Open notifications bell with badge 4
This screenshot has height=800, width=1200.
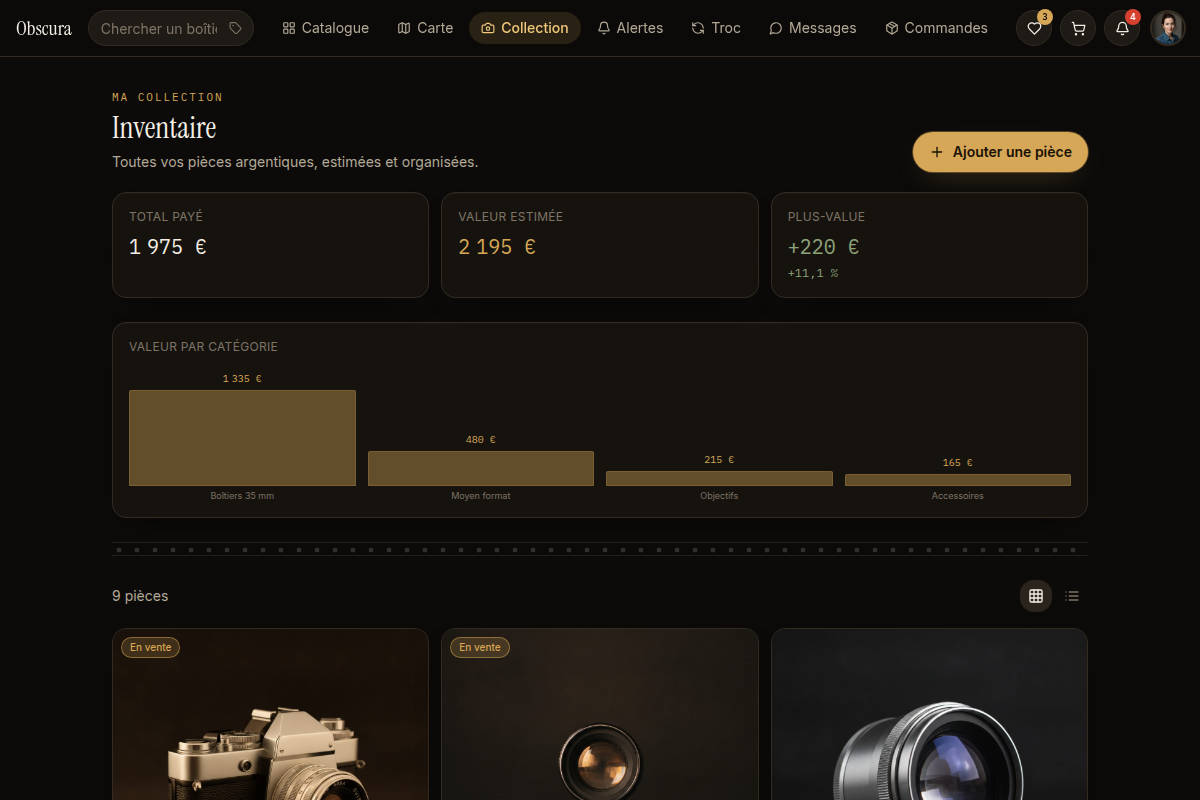(1122, 28)
